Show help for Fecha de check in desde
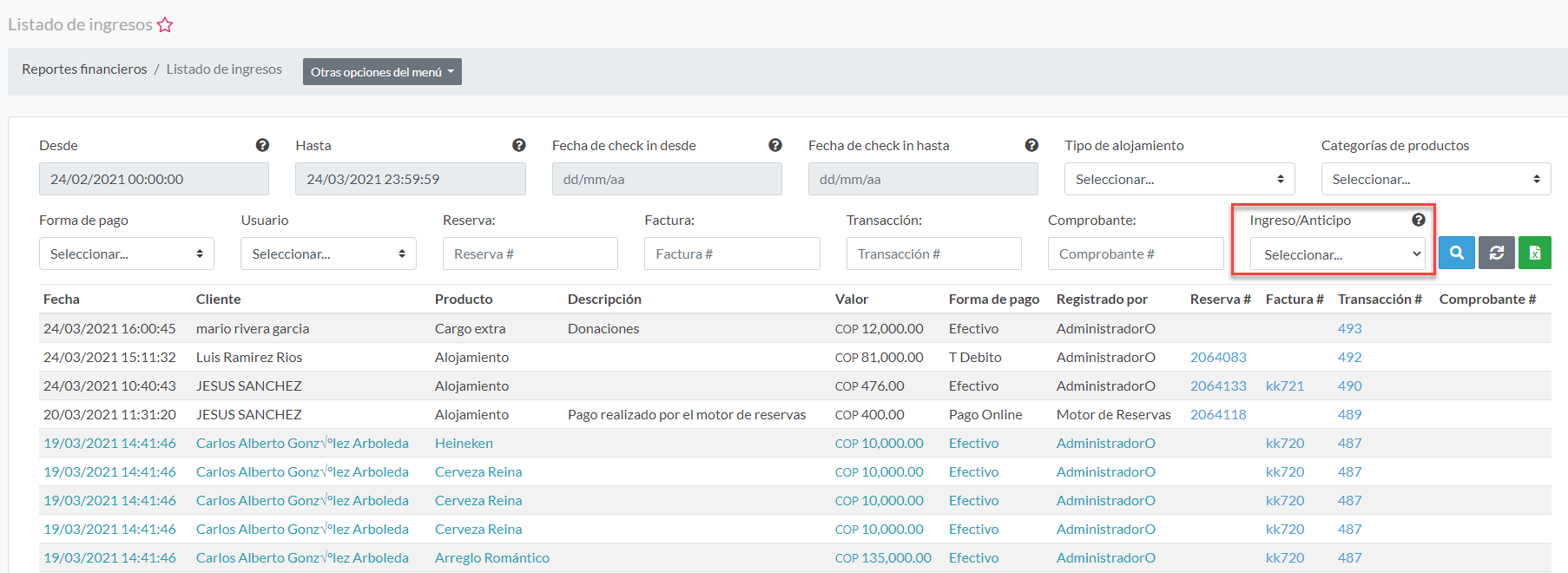This screenshot has height=573, width=1568. [774, 145]
